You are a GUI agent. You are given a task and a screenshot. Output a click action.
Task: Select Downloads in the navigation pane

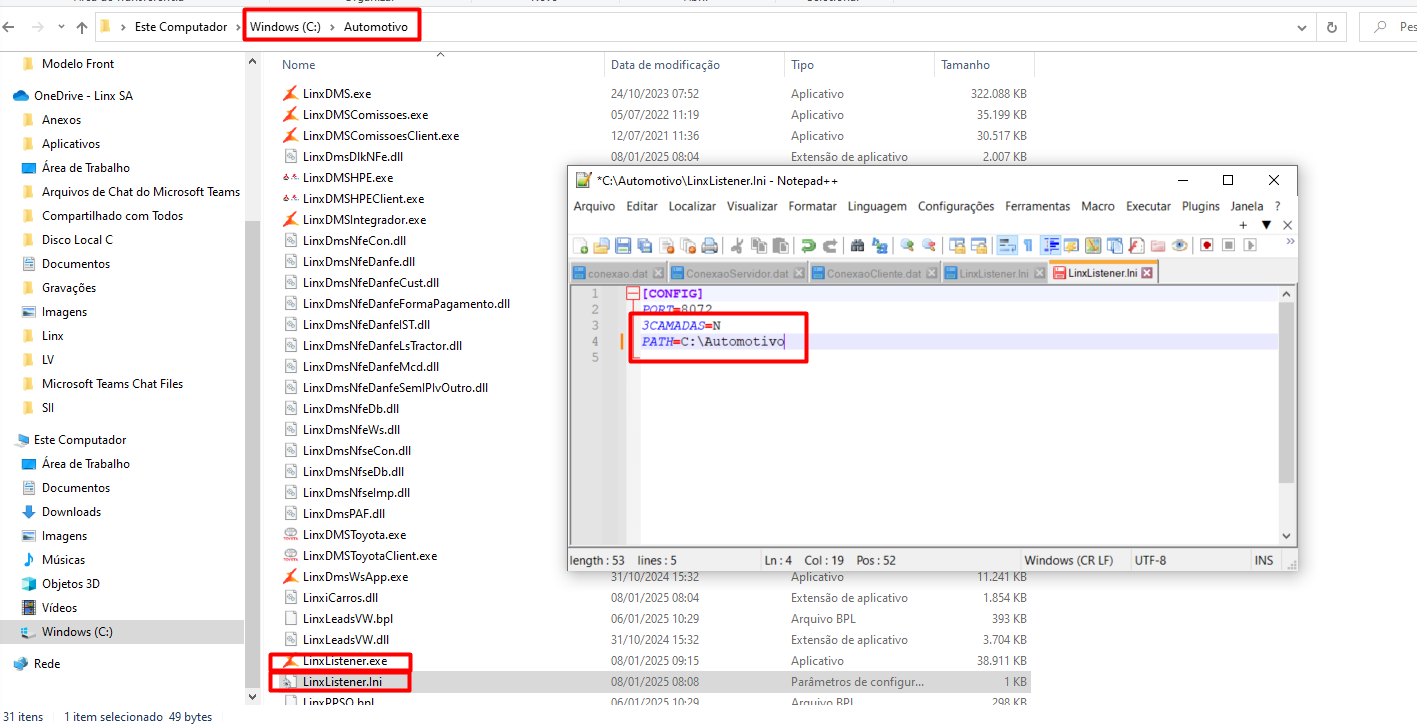pyautogui.click(x=71, y=512)
